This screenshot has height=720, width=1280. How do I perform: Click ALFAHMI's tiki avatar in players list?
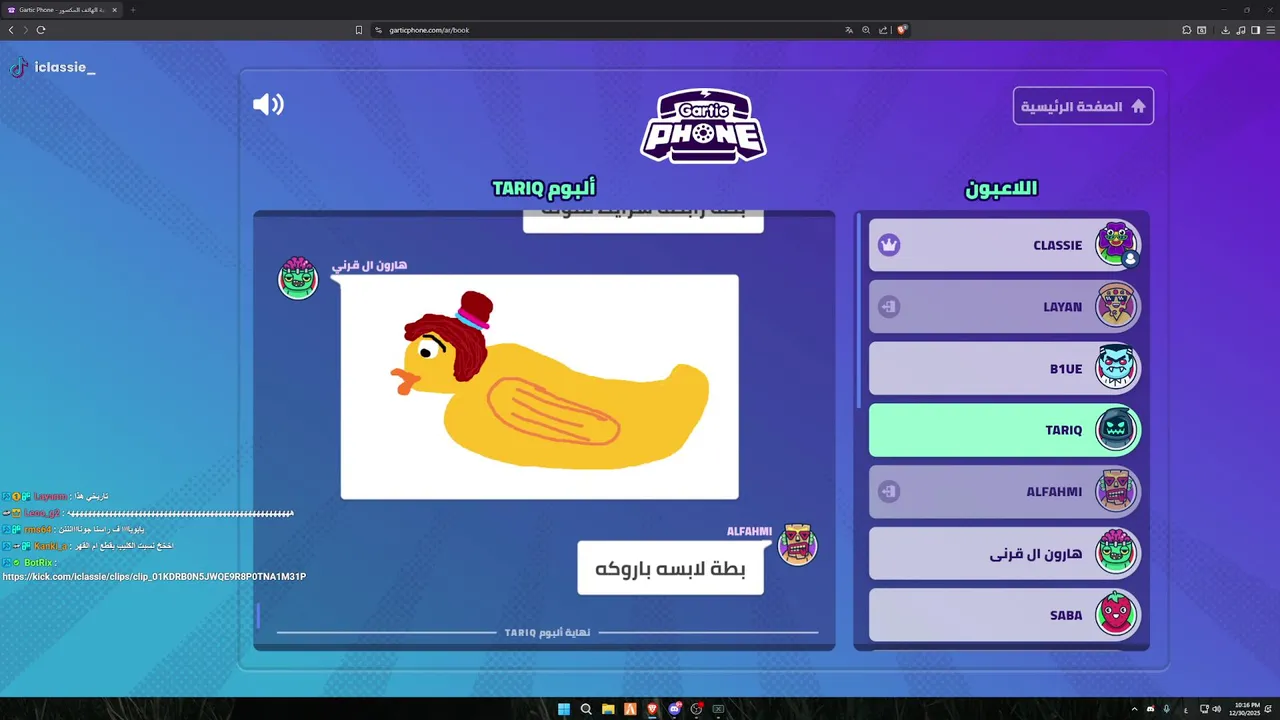(x=1116, y=491)
